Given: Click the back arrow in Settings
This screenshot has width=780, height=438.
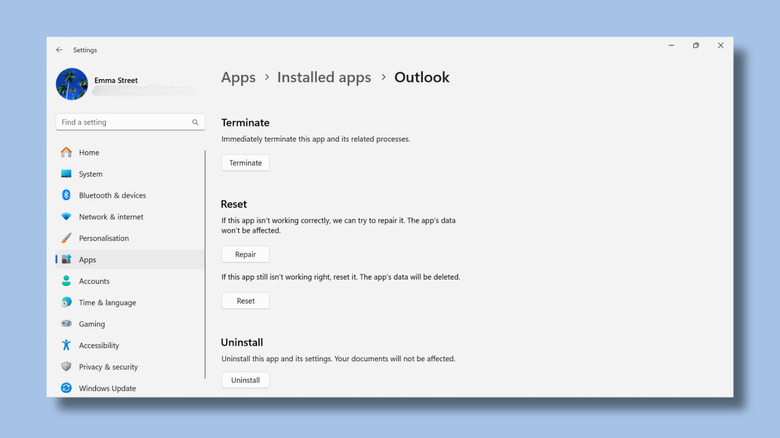Looking at the screenshot, I should click(x=59, y=50).
